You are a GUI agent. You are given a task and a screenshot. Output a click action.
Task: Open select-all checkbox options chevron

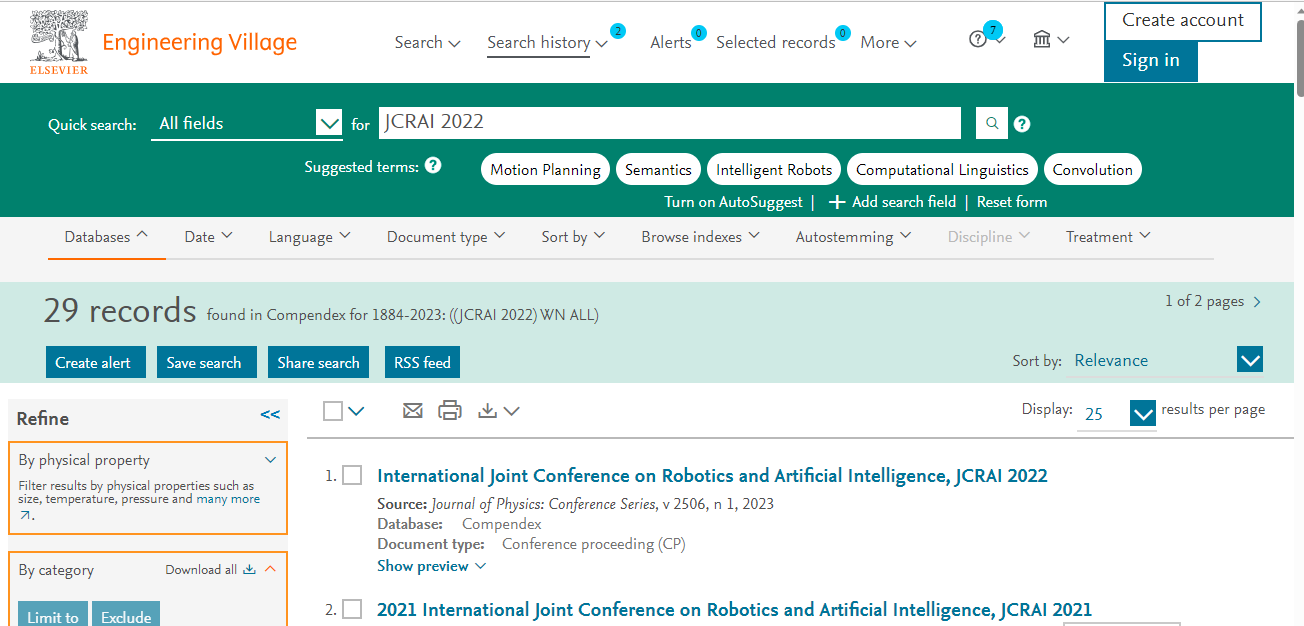tap(356, 411)
